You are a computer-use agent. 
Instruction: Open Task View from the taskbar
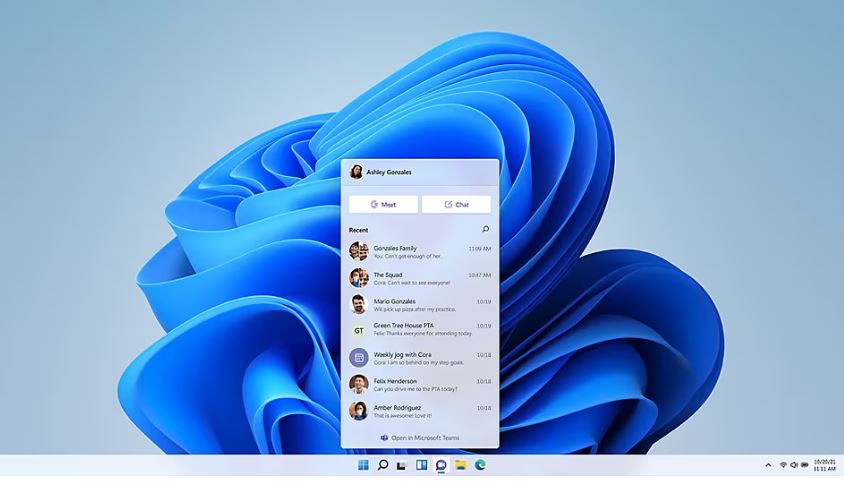click(x=402, y=465)
